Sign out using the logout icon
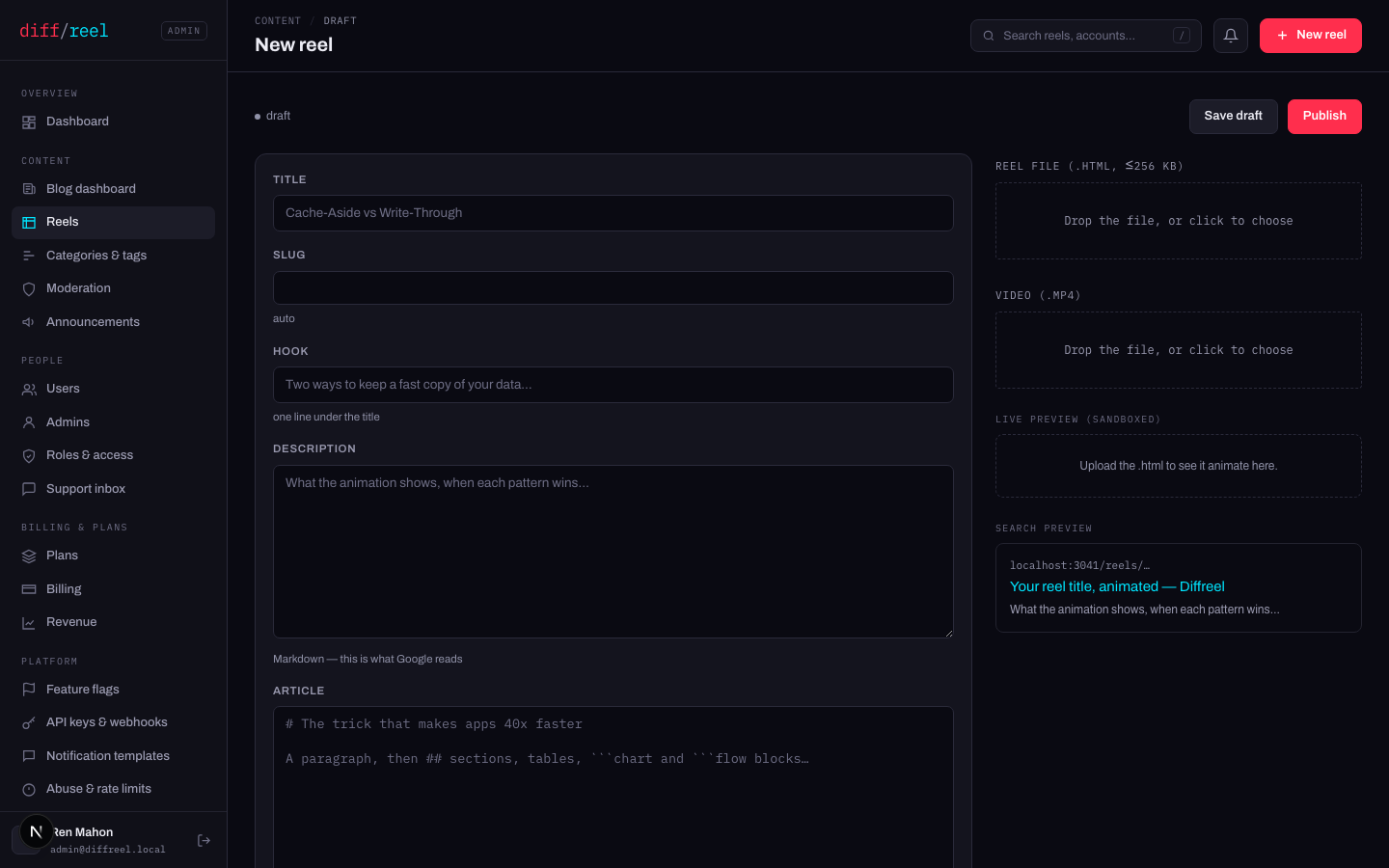This screenshot has width=1389, height=868. click(204, 841)
